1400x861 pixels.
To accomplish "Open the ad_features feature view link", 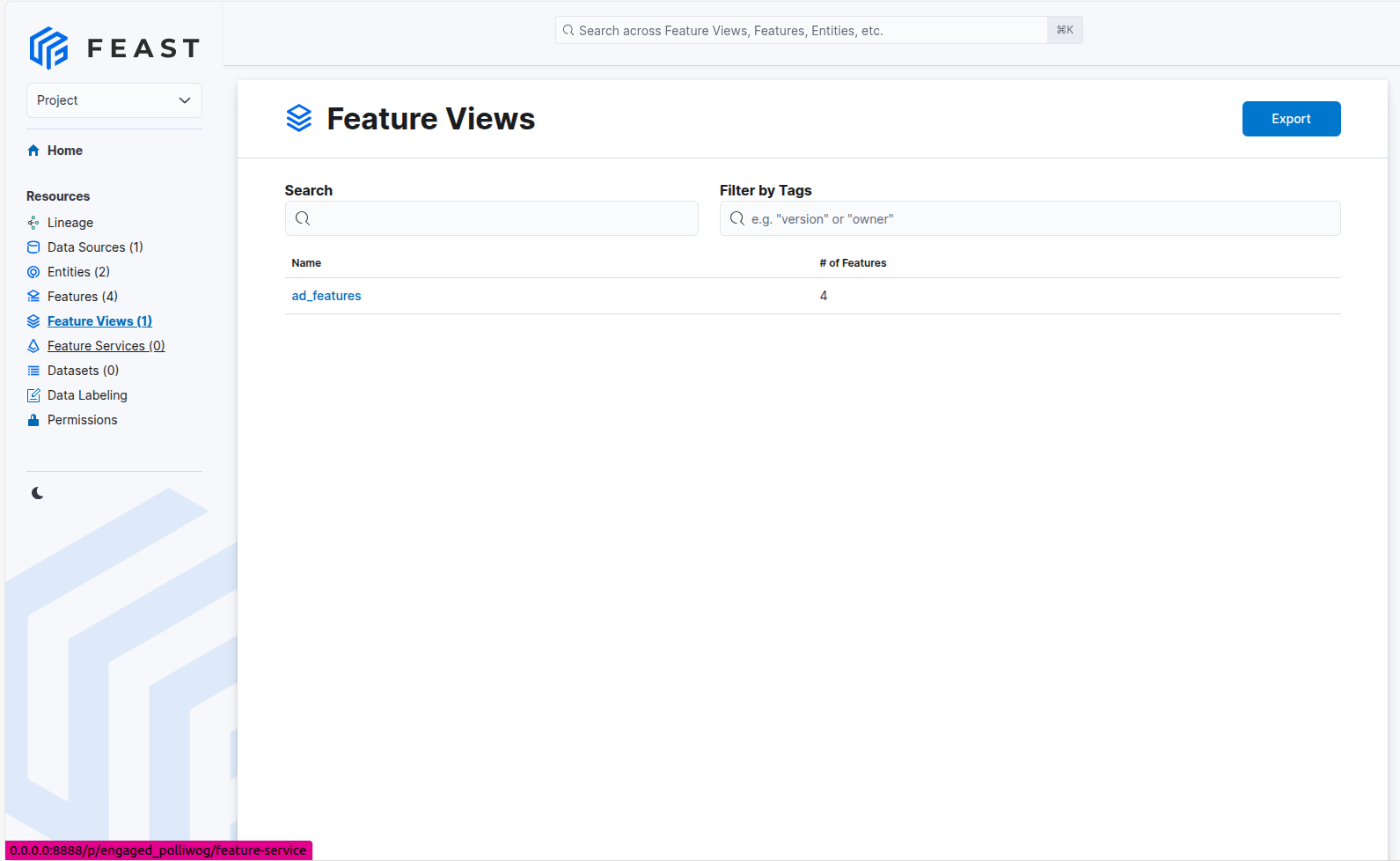I will pyautogui.click(x=326, y=296).
